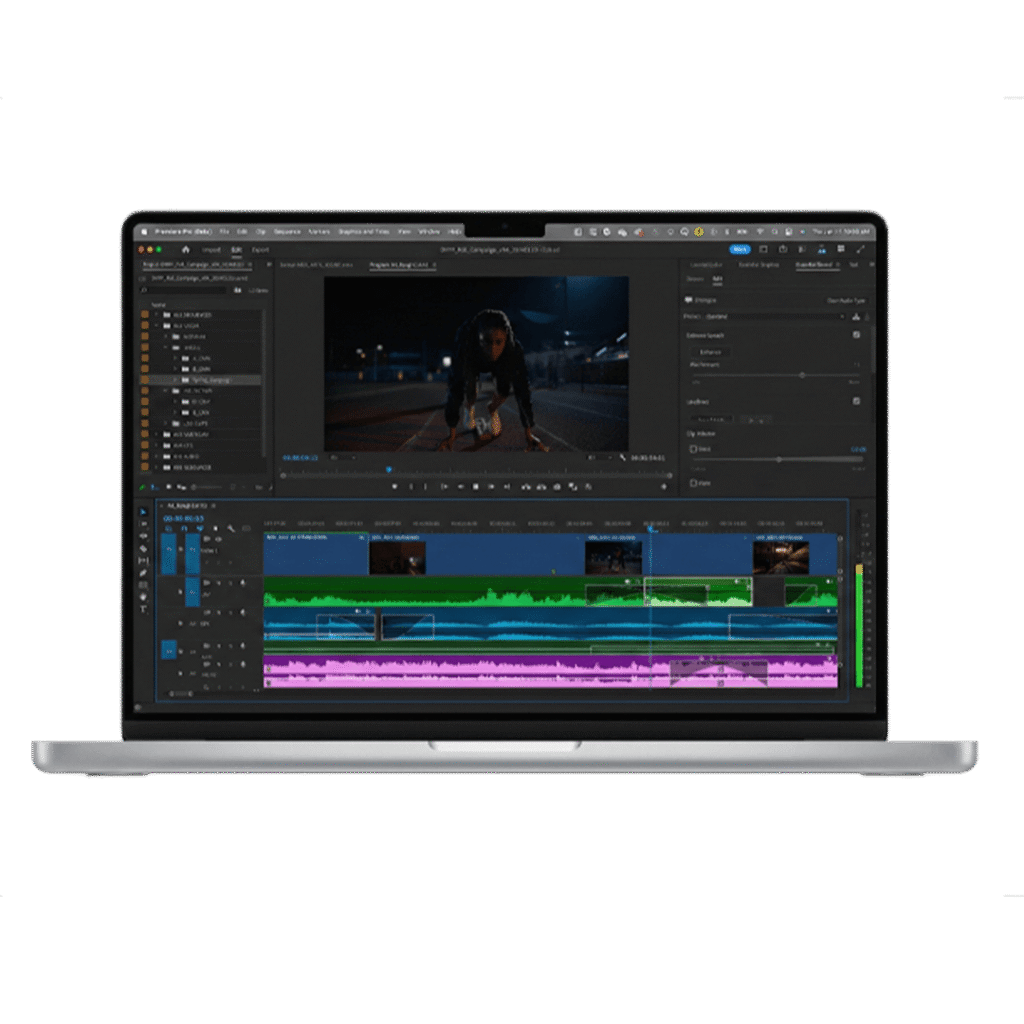Click the Export Frame camera icon

pos(557,487)
